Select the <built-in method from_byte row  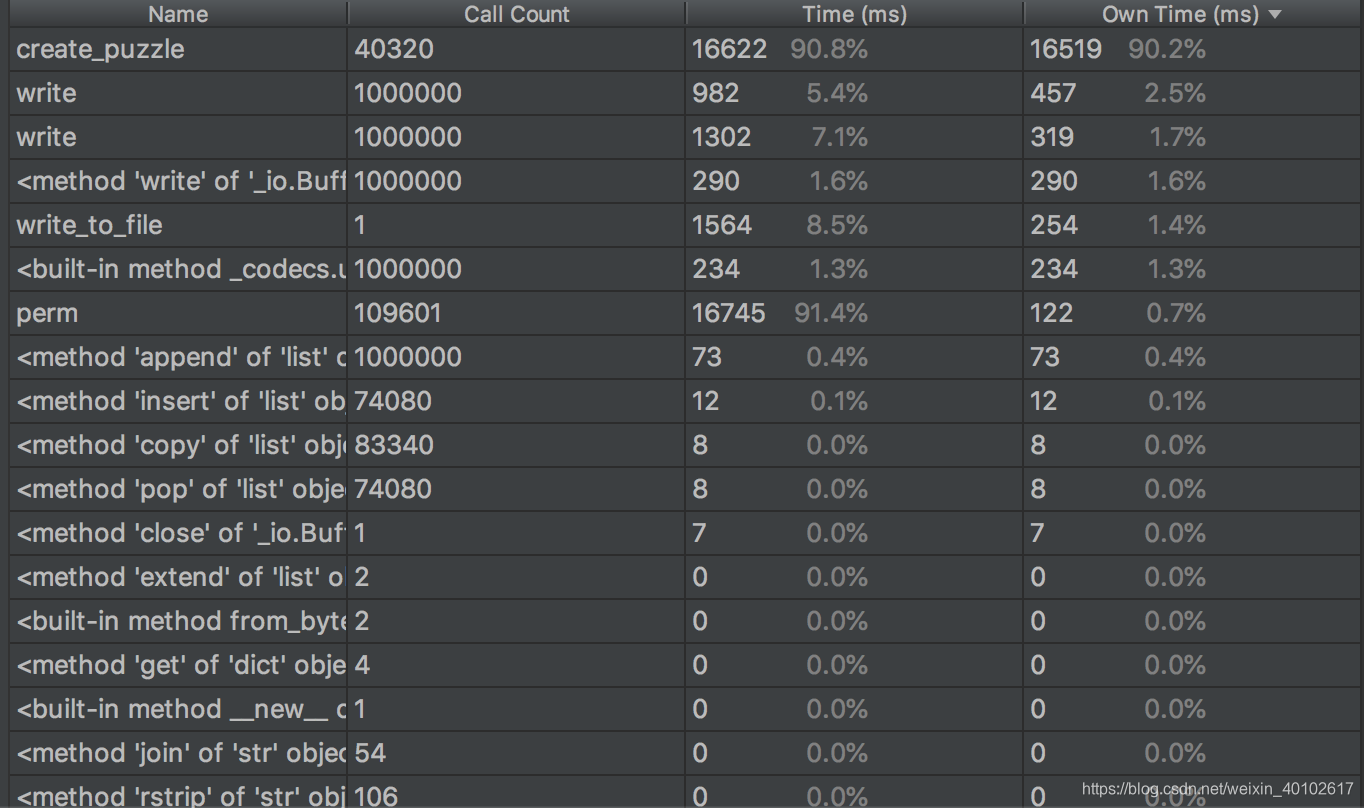[685, 621]
